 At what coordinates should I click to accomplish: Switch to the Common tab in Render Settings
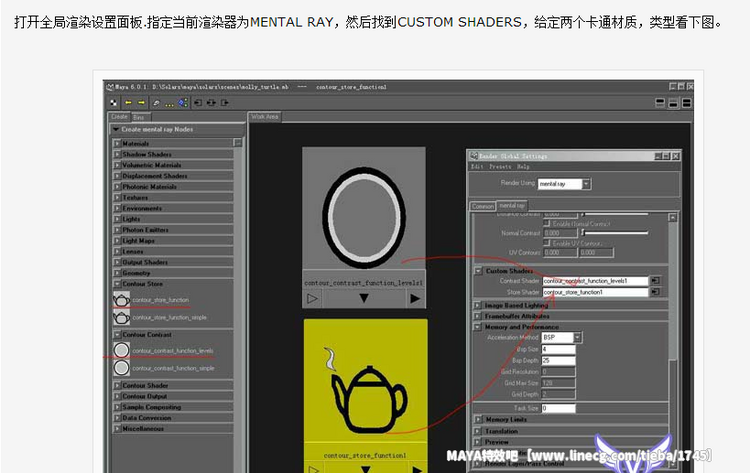click(x=483, y=206)
